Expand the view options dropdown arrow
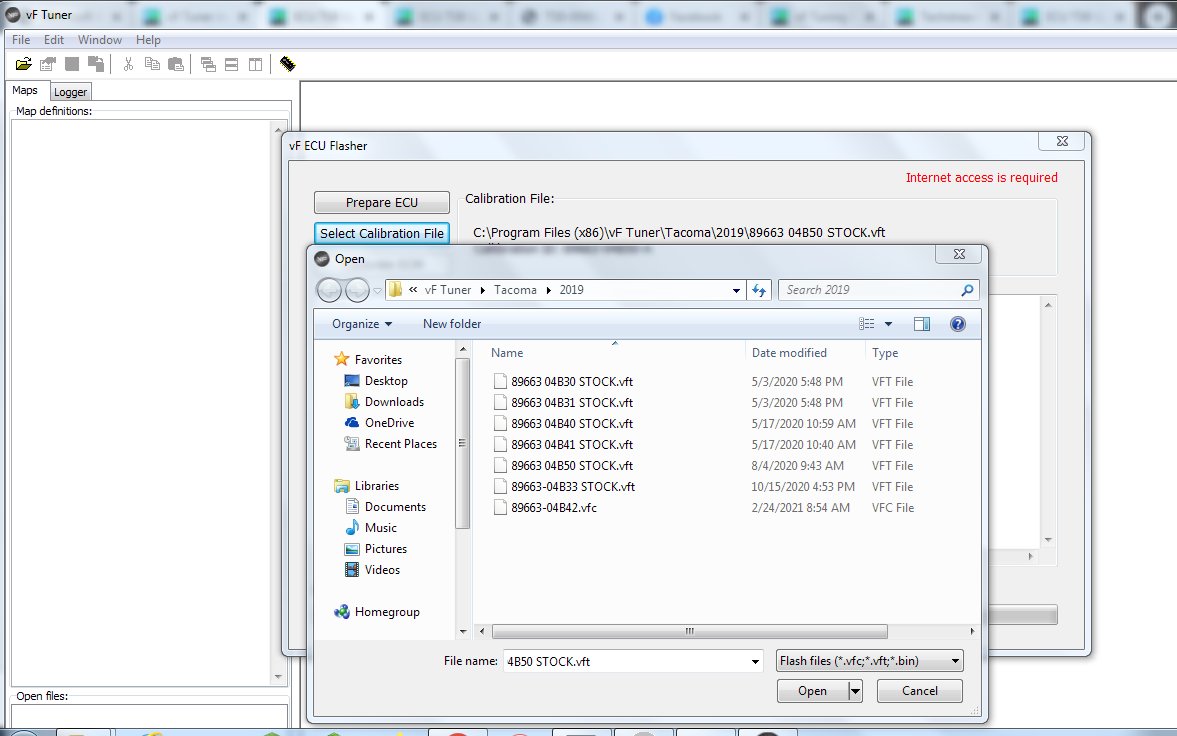 pos(889,324)
